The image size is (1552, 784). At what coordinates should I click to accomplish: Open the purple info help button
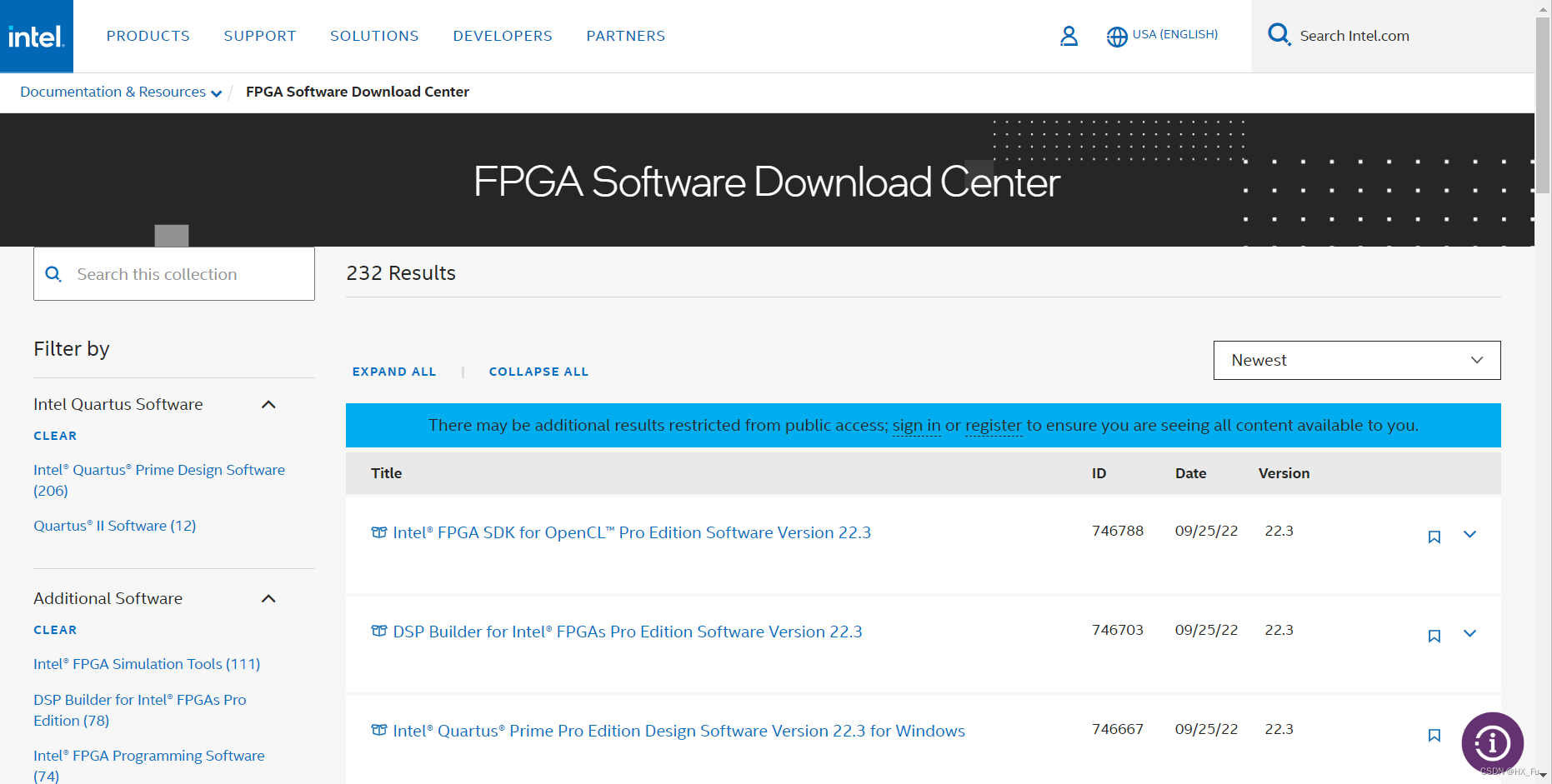(1492, 742)
